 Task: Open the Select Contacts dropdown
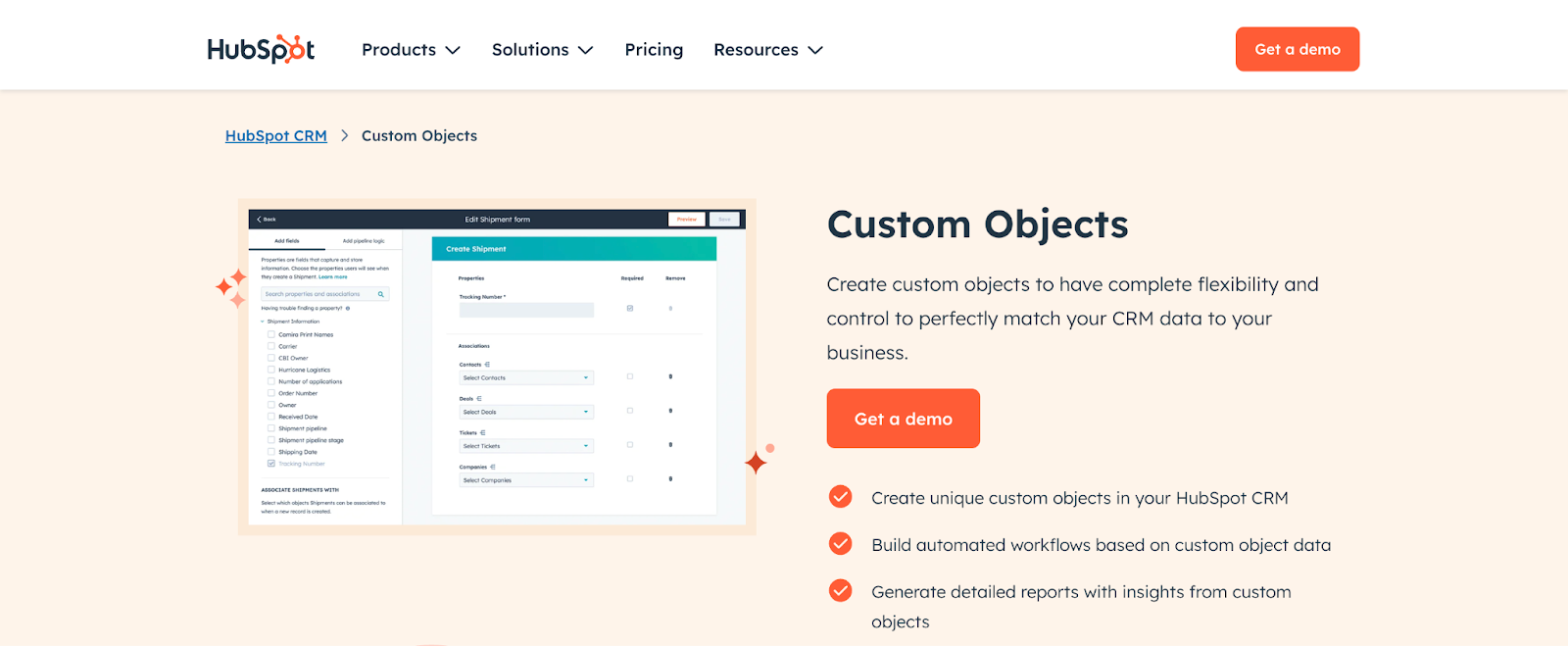point(526,377)
